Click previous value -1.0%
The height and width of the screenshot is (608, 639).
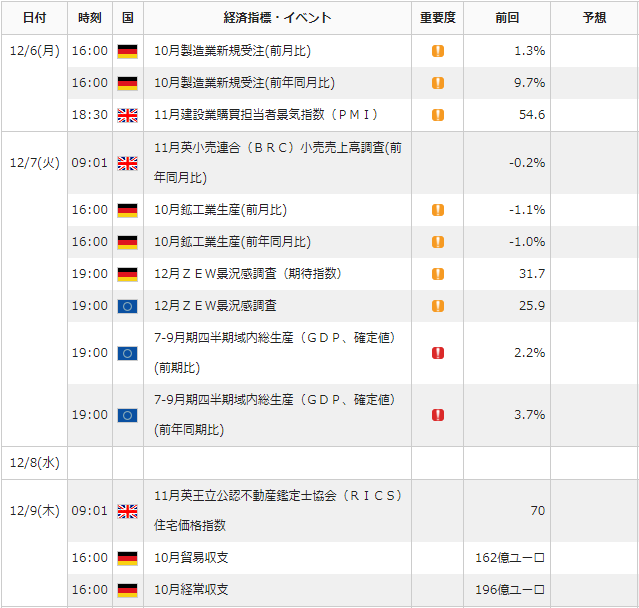click(x=527, y=242)
